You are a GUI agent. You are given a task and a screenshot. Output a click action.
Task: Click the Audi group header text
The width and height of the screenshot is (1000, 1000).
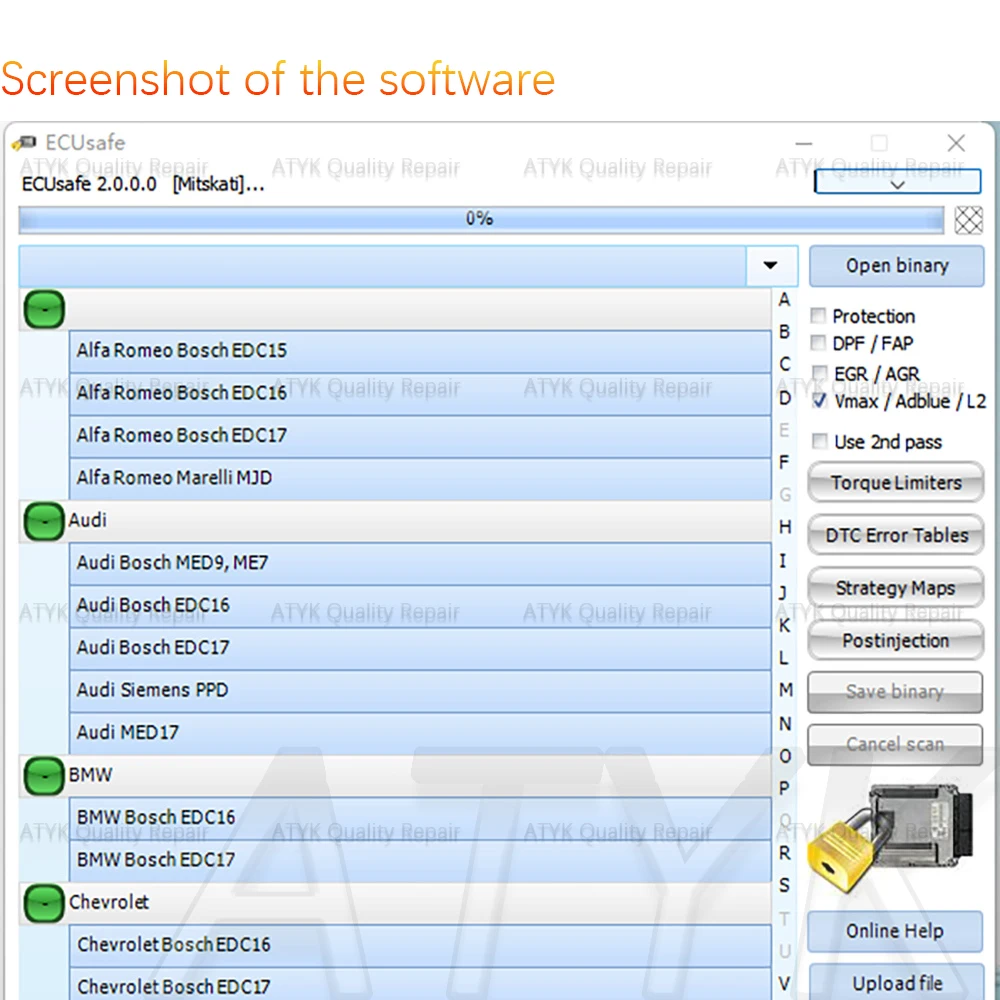[87, 520]
